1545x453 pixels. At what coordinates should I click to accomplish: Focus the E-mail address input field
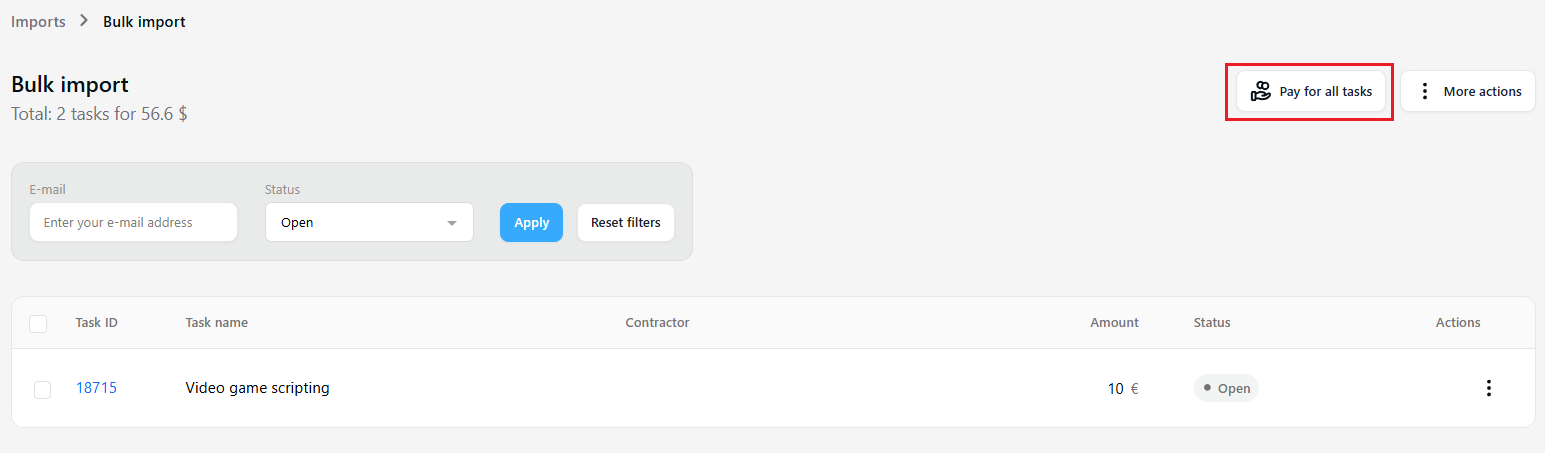(133, 222)
